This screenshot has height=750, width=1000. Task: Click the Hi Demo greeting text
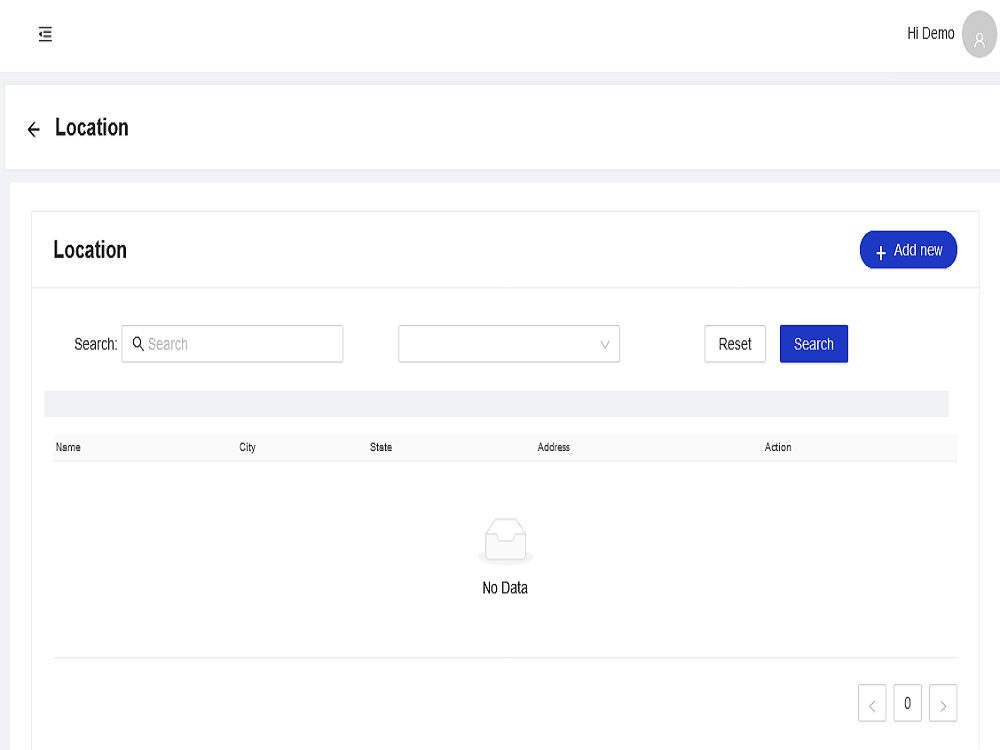[x=930, y=33]
